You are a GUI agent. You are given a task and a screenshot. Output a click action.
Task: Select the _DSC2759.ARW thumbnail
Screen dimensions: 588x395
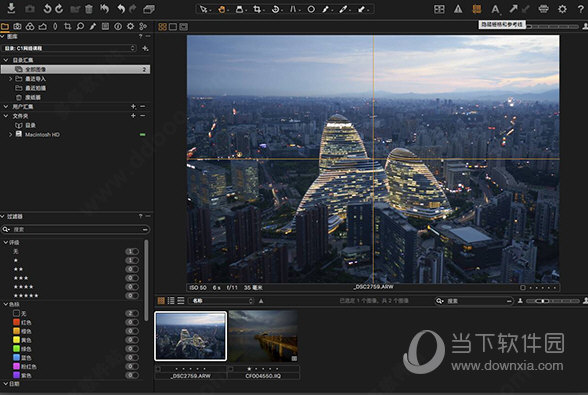click(191, 336)
